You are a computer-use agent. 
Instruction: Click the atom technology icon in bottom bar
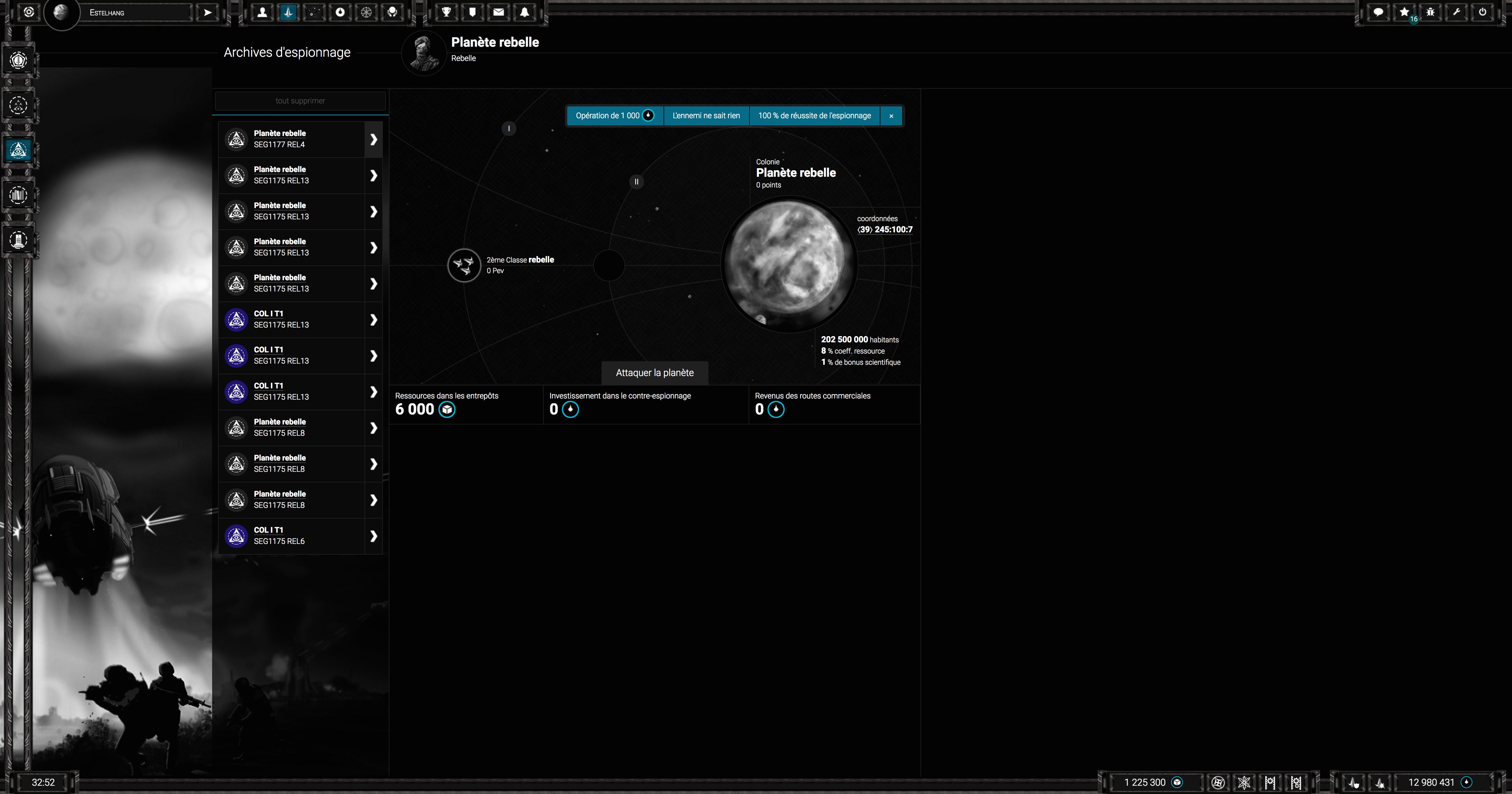[1244, 782]
